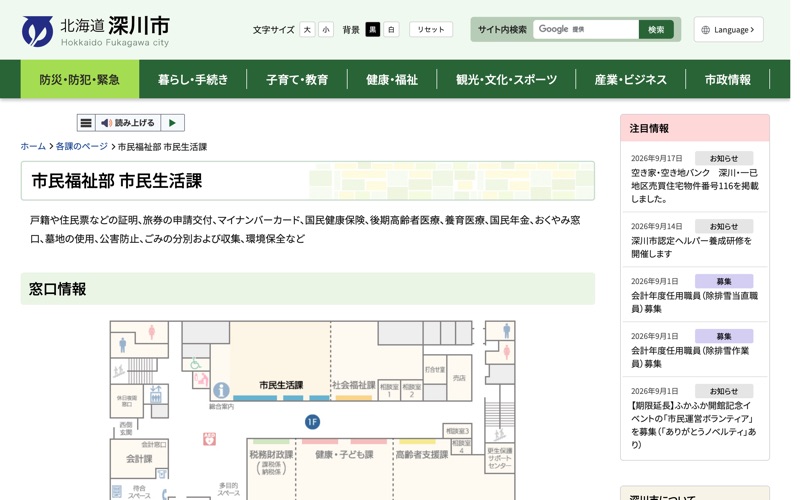Focus the Google site search field
Viewport: 800px width, 500px height.
pyautogui.click(x=586, y=29)
